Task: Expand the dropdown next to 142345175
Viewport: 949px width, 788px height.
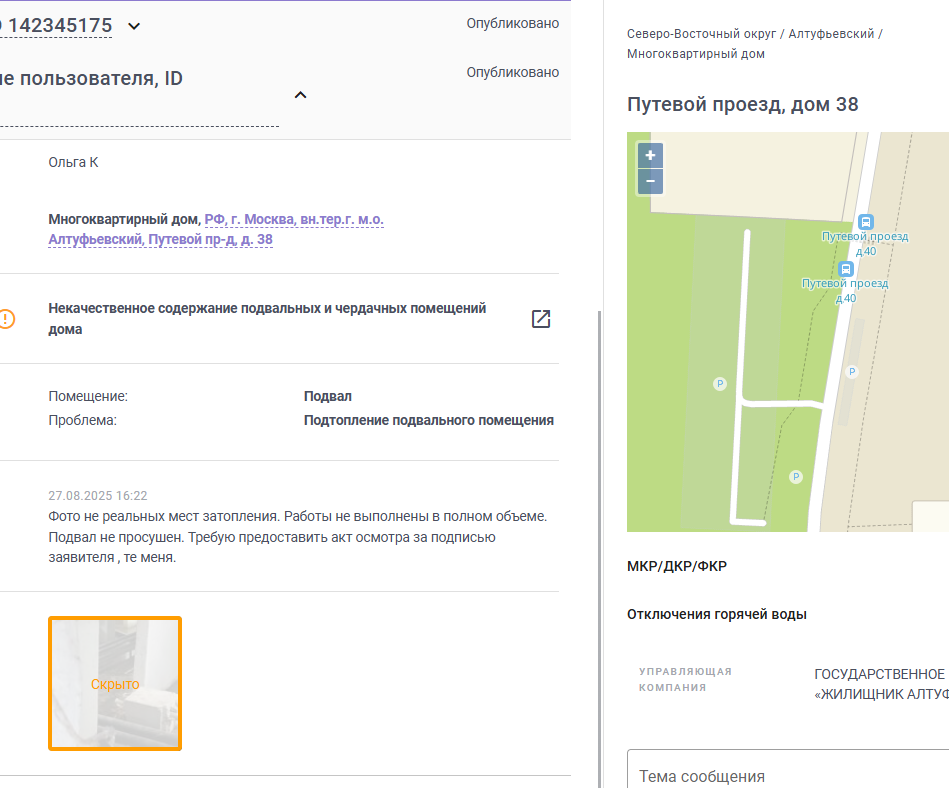Action: click(134, 26)
